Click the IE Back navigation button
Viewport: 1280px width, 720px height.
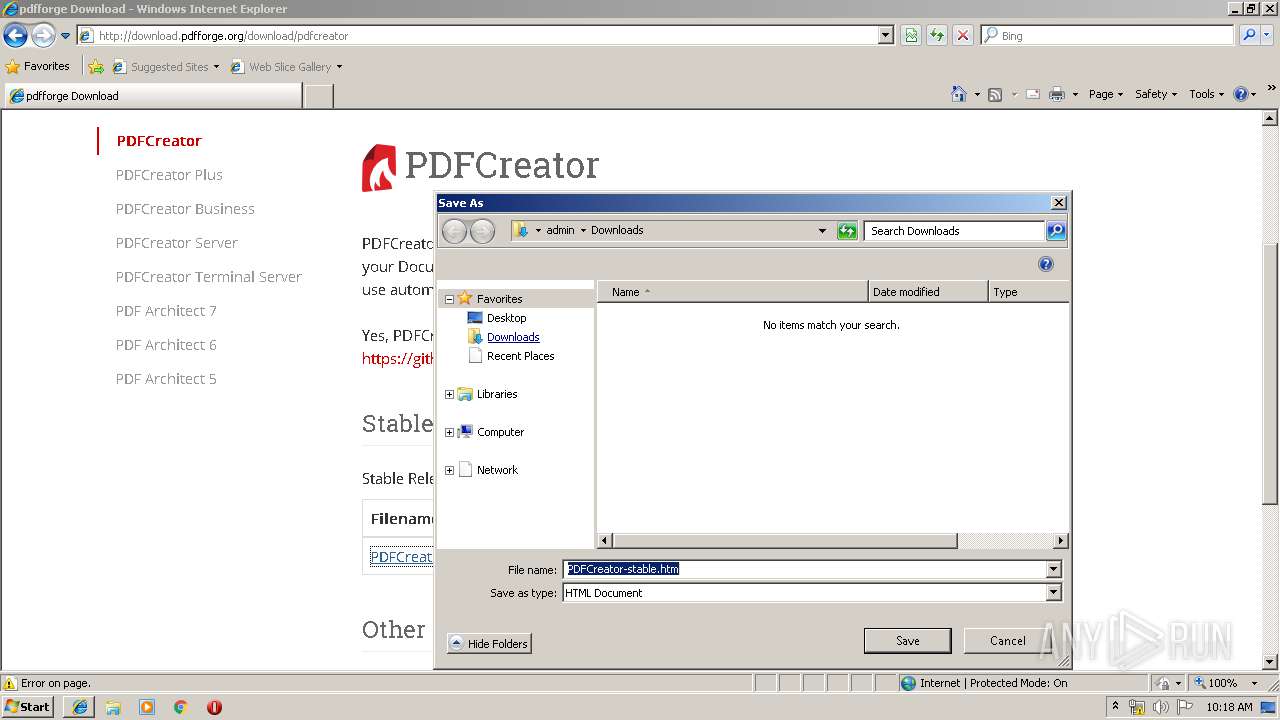15,36
